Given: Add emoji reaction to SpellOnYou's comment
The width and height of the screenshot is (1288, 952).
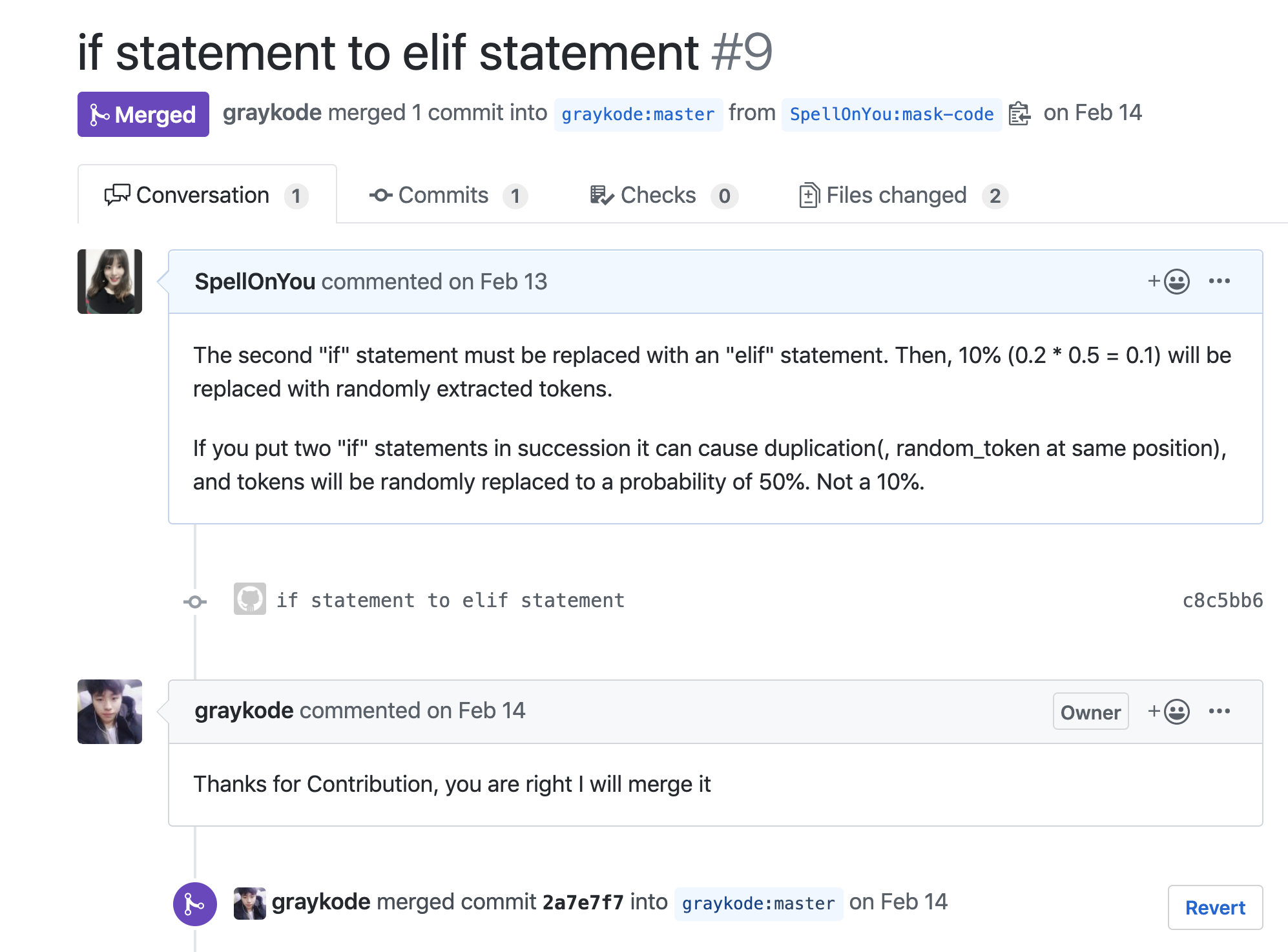Looking at the screenshot, I should (x=1169, y=282).
